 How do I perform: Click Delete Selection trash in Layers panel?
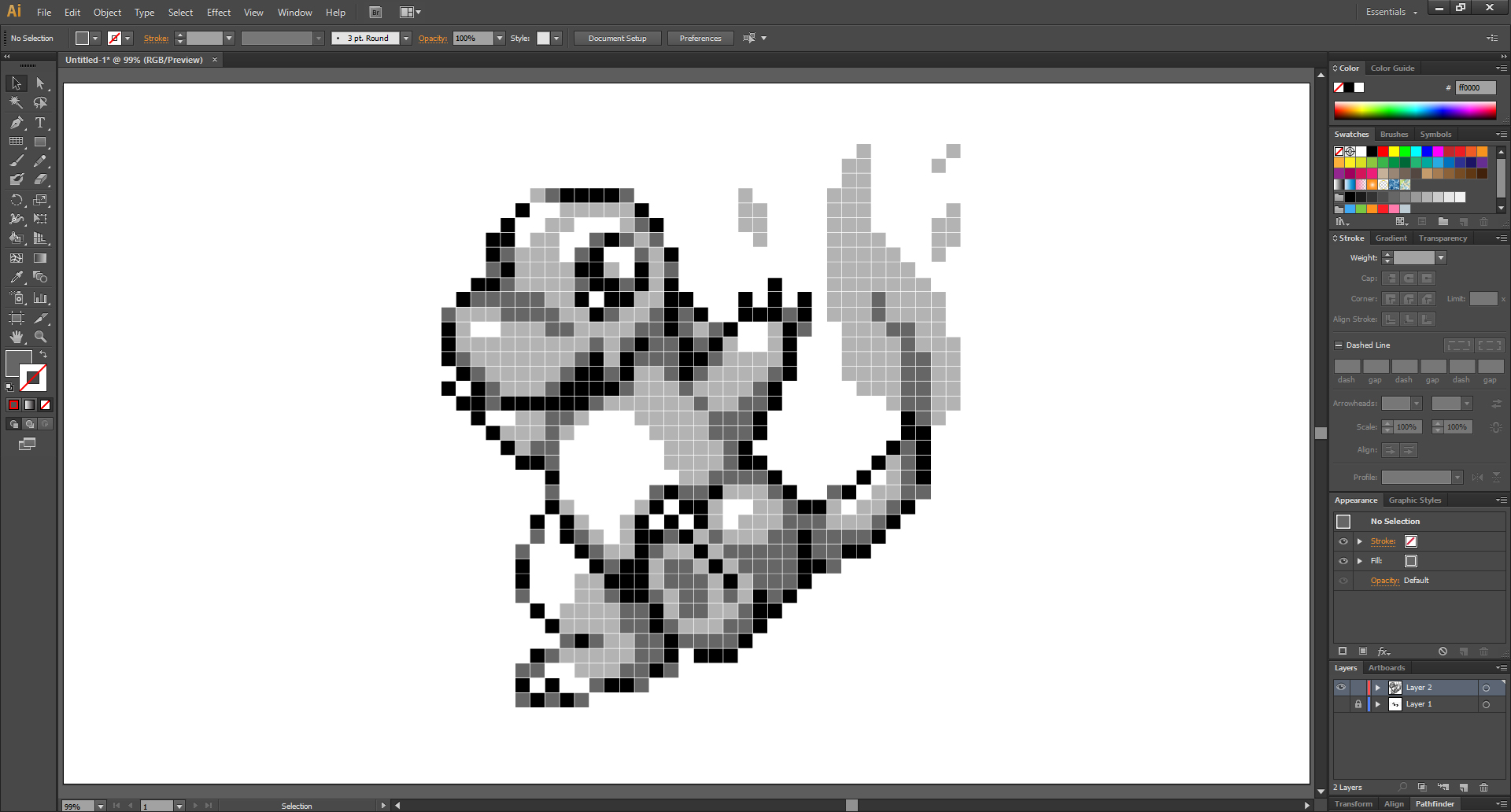pyautogui.click(x=1483, y=788)
